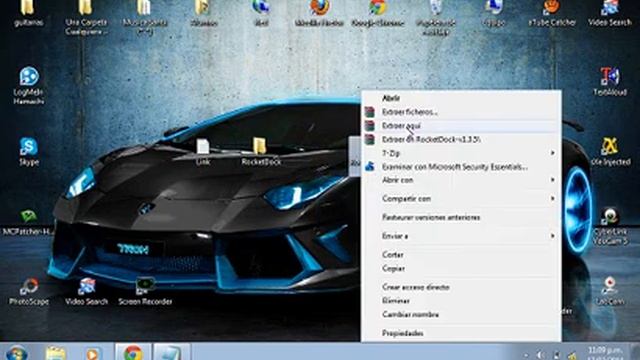Open TextAloud desktop shortcut
The image size is (640, 360).
pos(610,82)
